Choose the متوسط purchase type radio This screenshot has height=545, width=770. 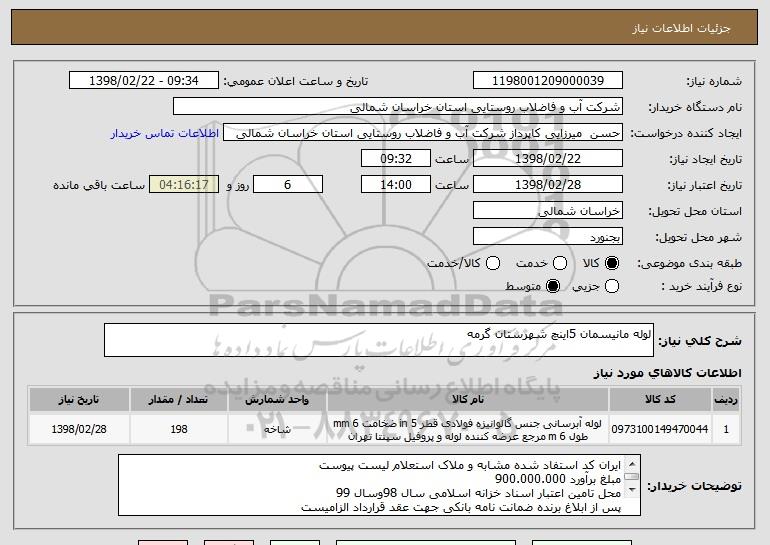pos(553,286)
